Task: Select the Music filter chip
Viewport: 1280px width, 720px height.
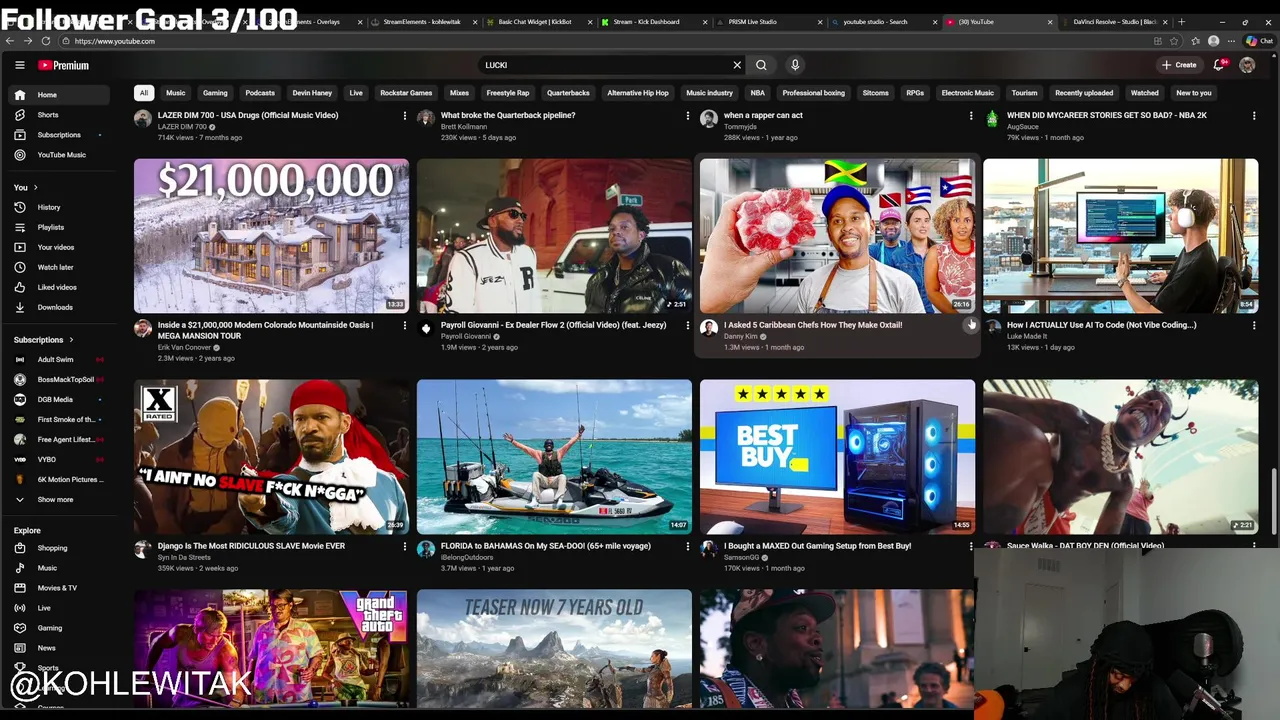Action: coord(175,93)
